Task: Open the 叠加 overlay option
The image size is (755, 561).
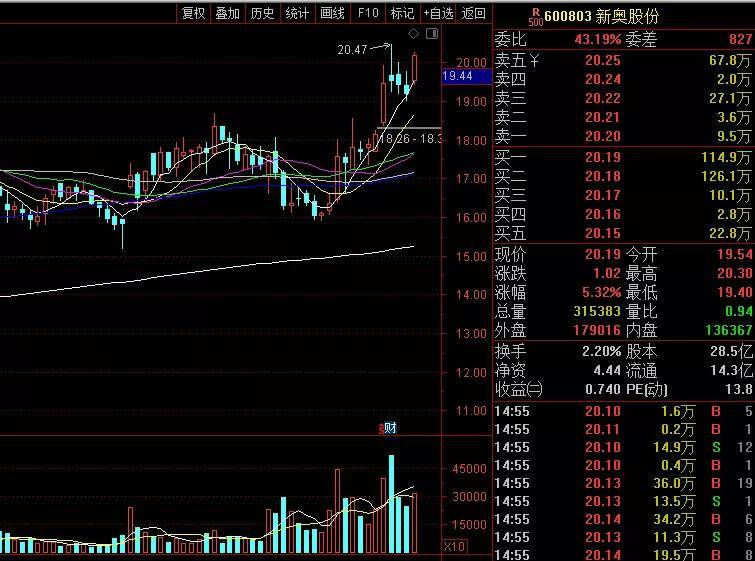Action: click(228, 13)
